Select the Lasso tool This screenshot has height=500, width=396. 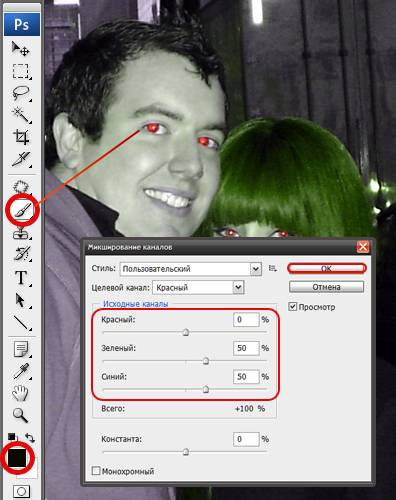pyautogui.click(x=21, y=93)
